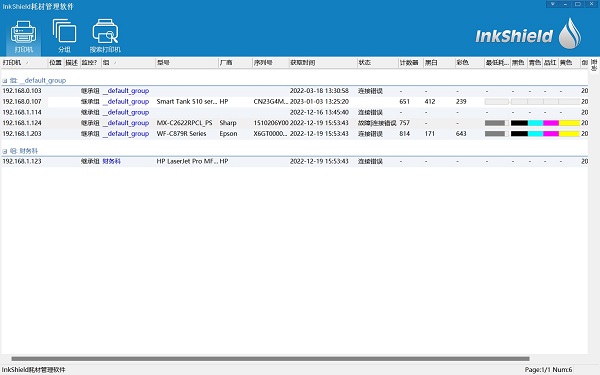Click the black toner bar for 192.168.1.124
The image size is (600, 375).
click(519, 123)
